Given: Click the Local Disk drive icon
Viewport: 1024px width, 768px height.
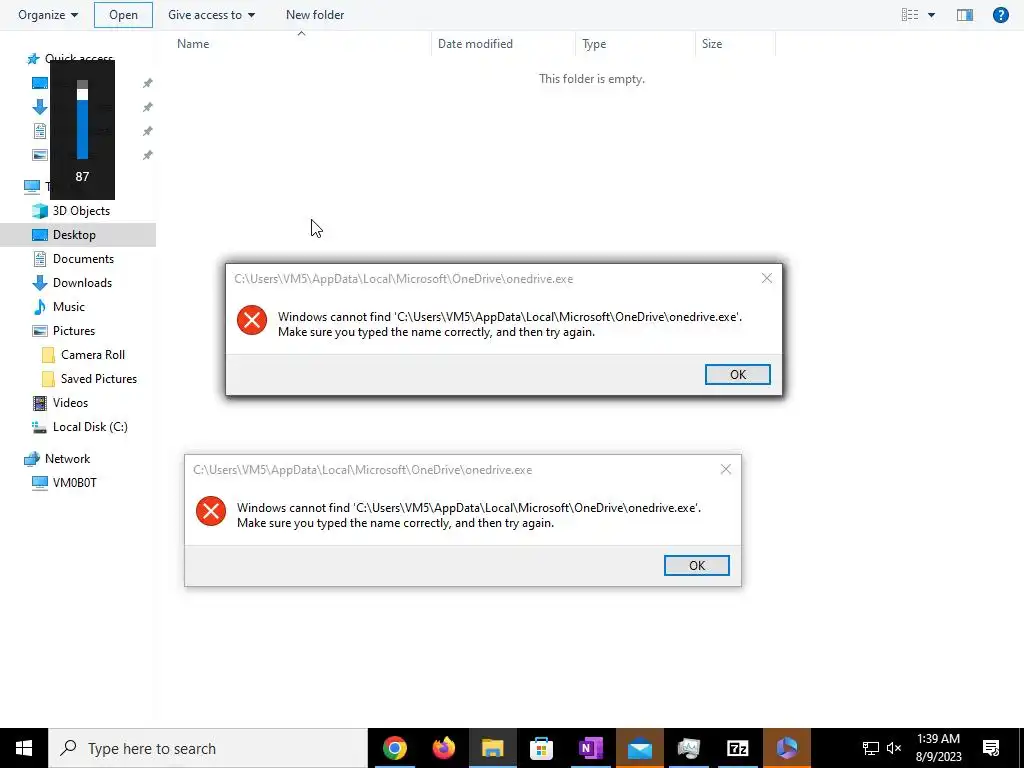Looking at the screenshot, I should pos(40,427).
